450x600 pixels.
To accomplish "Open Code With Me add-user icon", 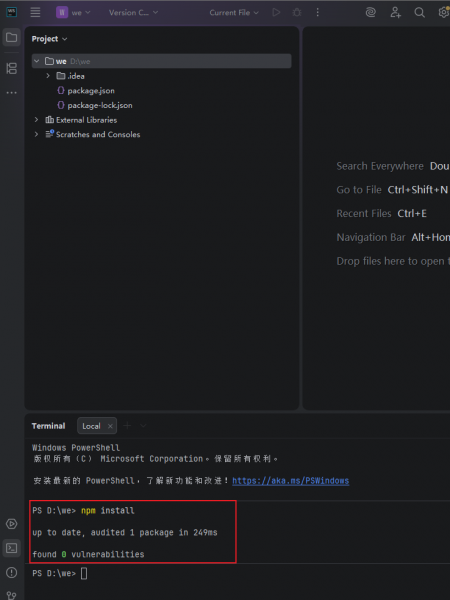I will (395, 12).
